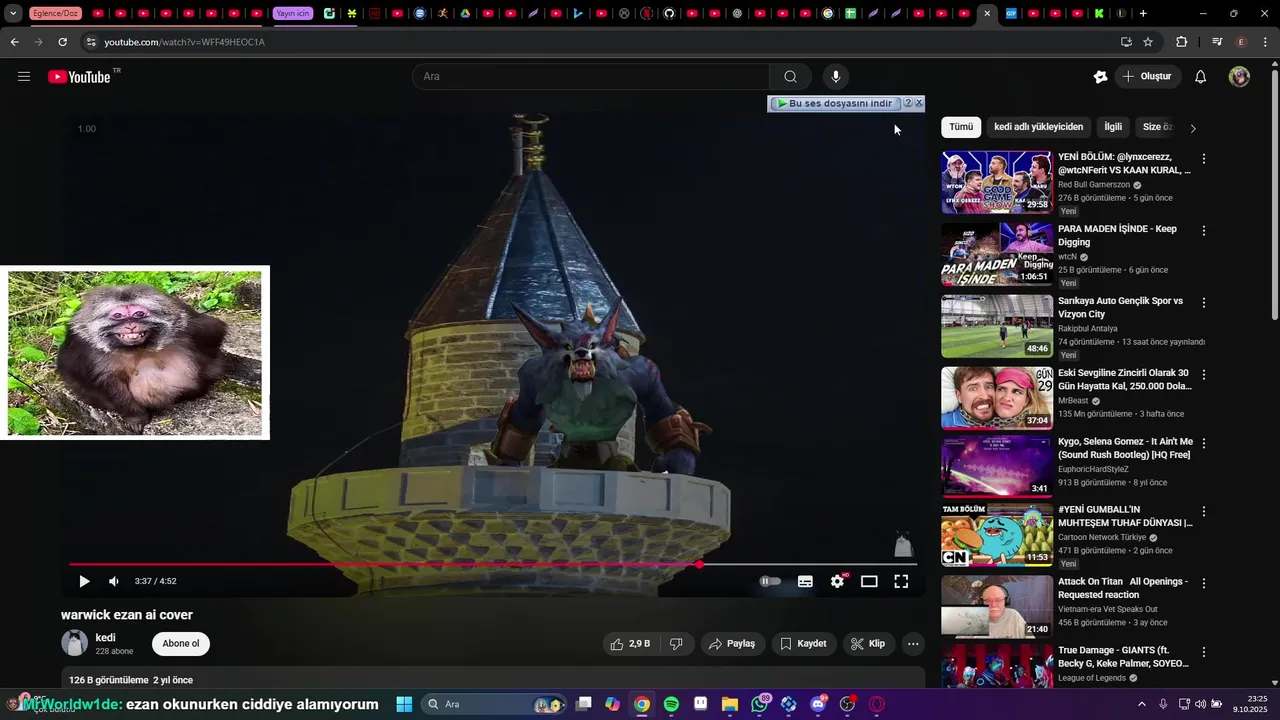The height and width of the screenshot is (720, 1280).
Task: Seek using the red progress bar handle
Action: 699,565
